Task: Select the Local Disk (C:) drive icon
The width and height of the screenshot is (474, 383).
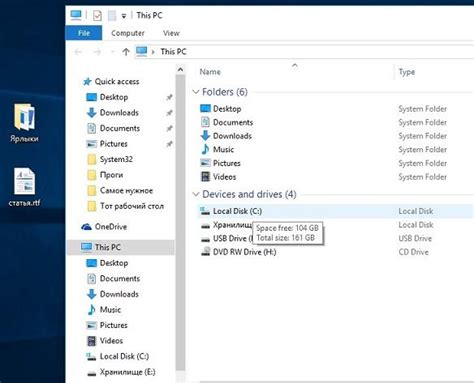Action: 205,211
